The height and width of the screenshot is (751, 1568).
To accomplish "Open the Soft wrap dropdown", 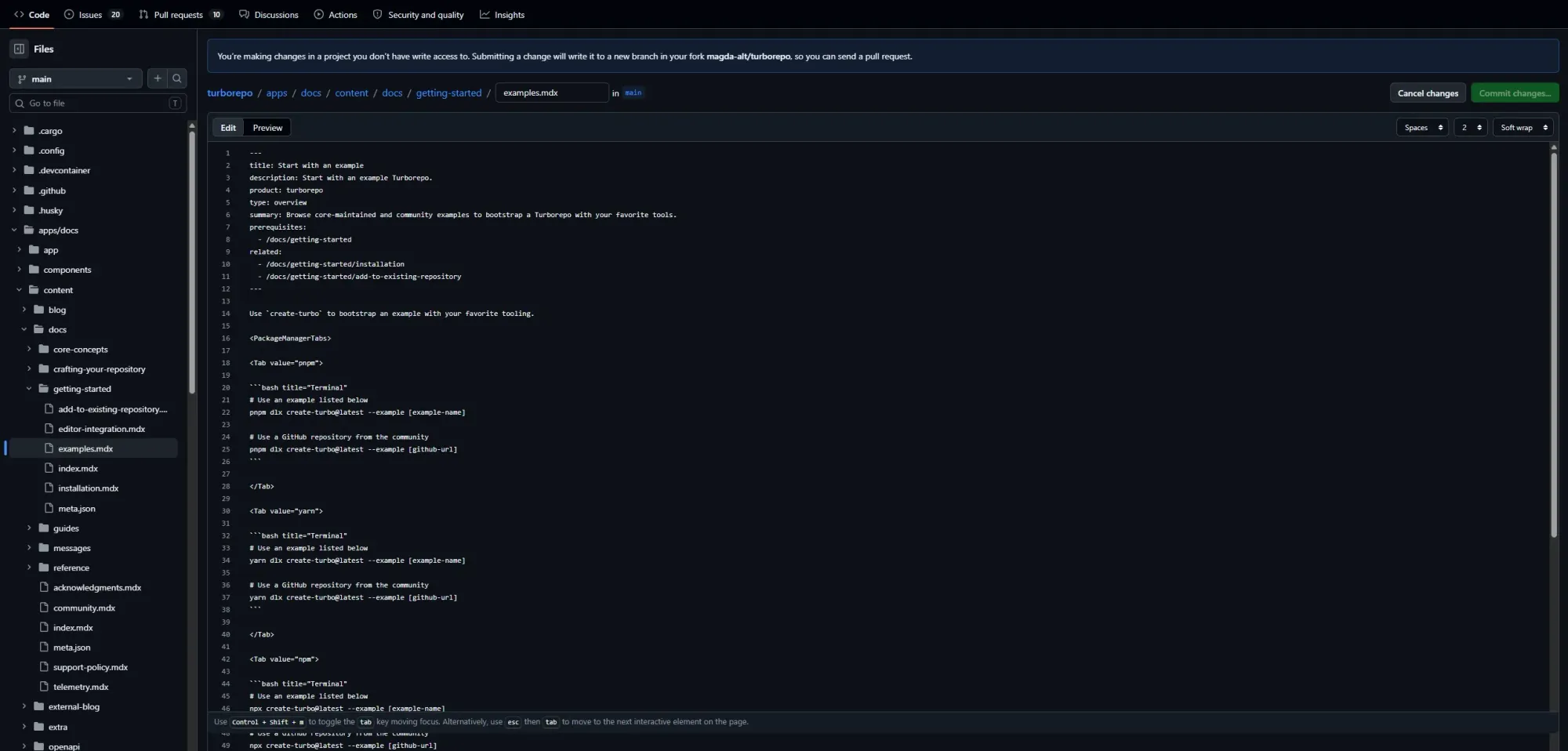I will pyautogui.click(x=1523, y=127).
